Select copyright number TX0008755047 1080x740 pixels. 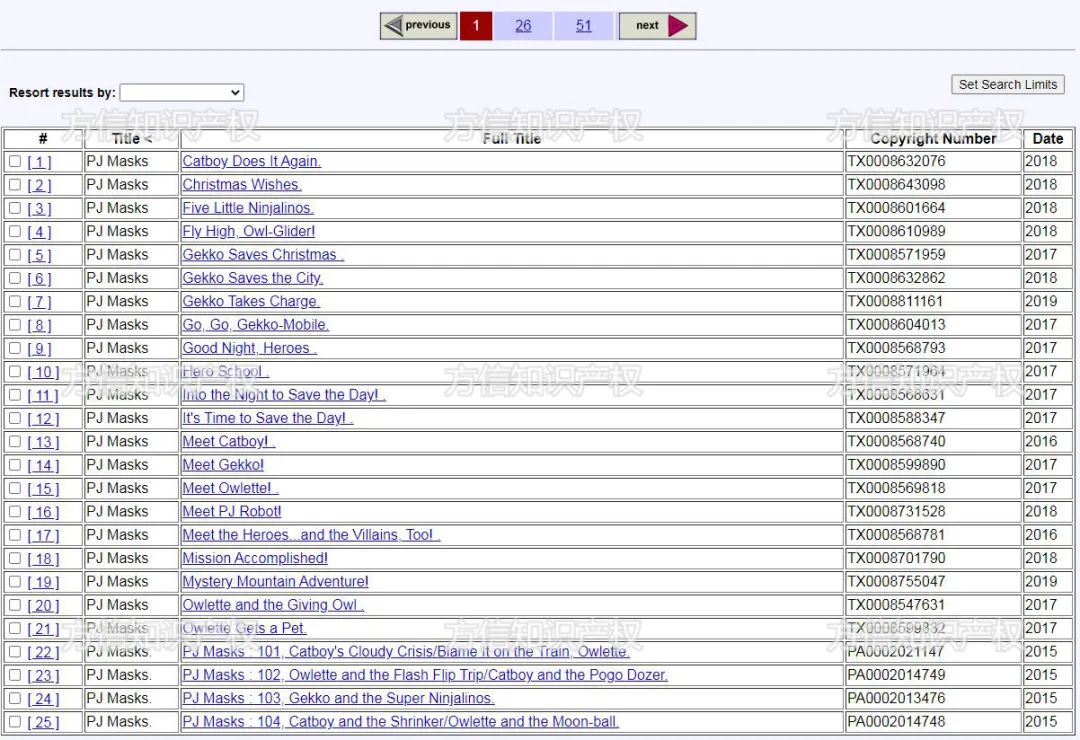point(896,582)
